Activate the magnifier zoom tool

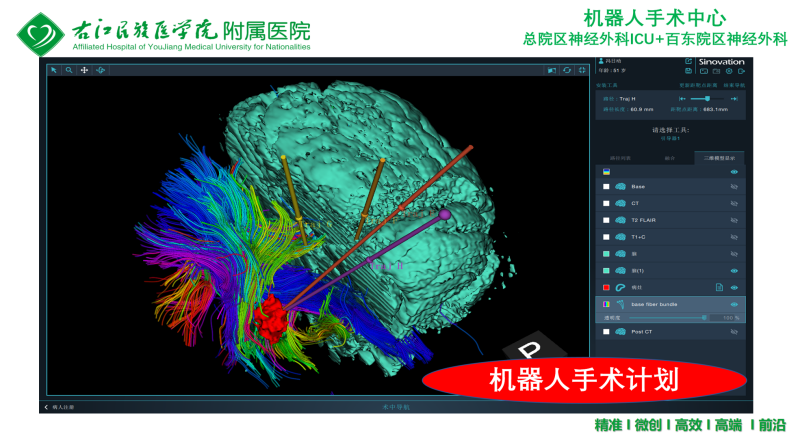tap(69, 70)
